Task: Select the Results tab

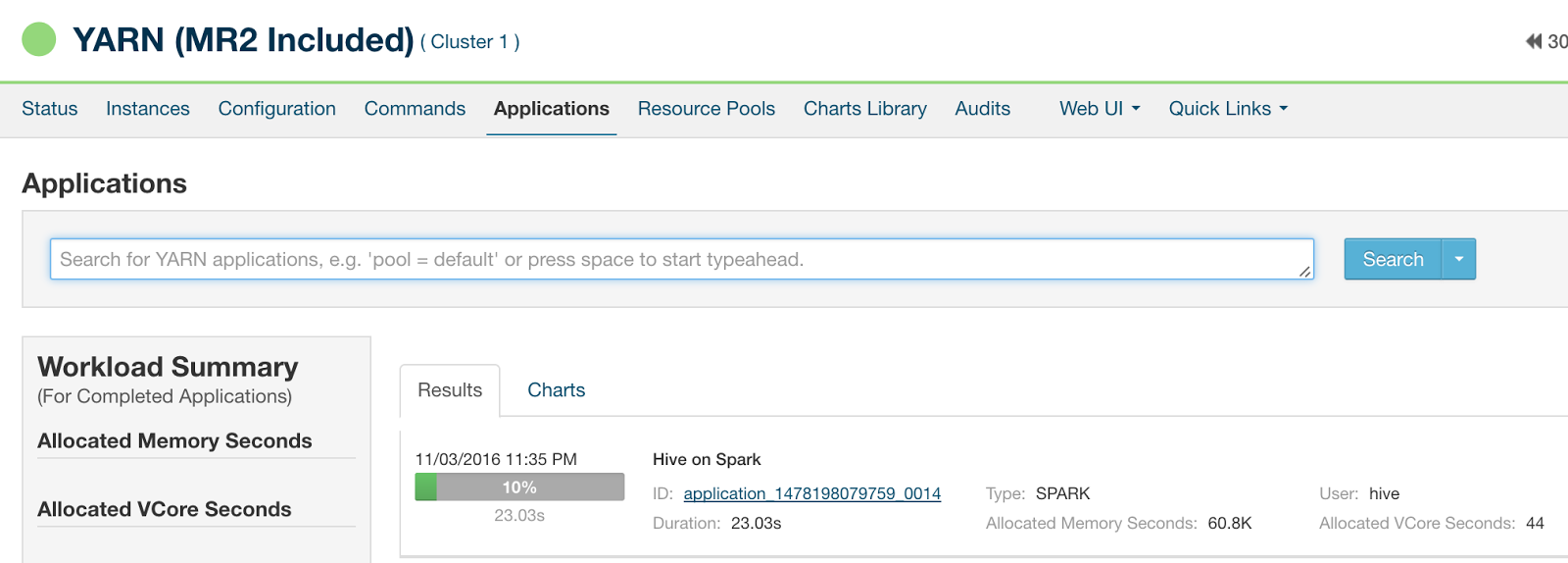Action: tap(450, 390)
